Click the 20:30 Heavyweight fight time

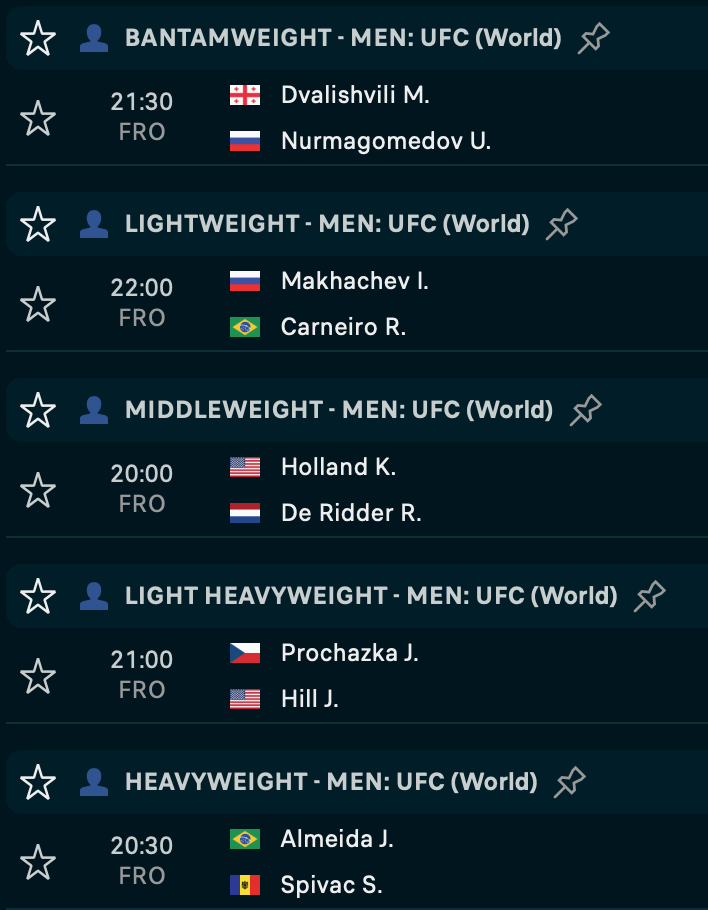(x=142, y=846)
